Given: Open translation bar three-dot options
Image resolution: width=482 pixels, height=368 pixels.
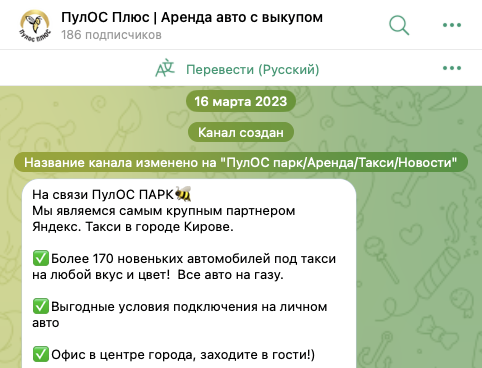Looking at the screenshot, I should pyautogui.click(x=452, y=68).
